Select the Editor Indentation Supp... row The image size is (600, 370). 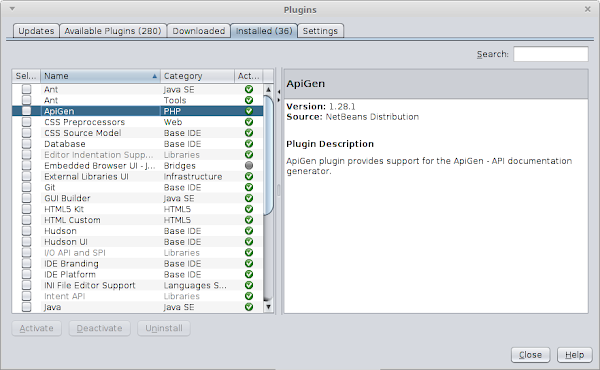click(137, 155)
